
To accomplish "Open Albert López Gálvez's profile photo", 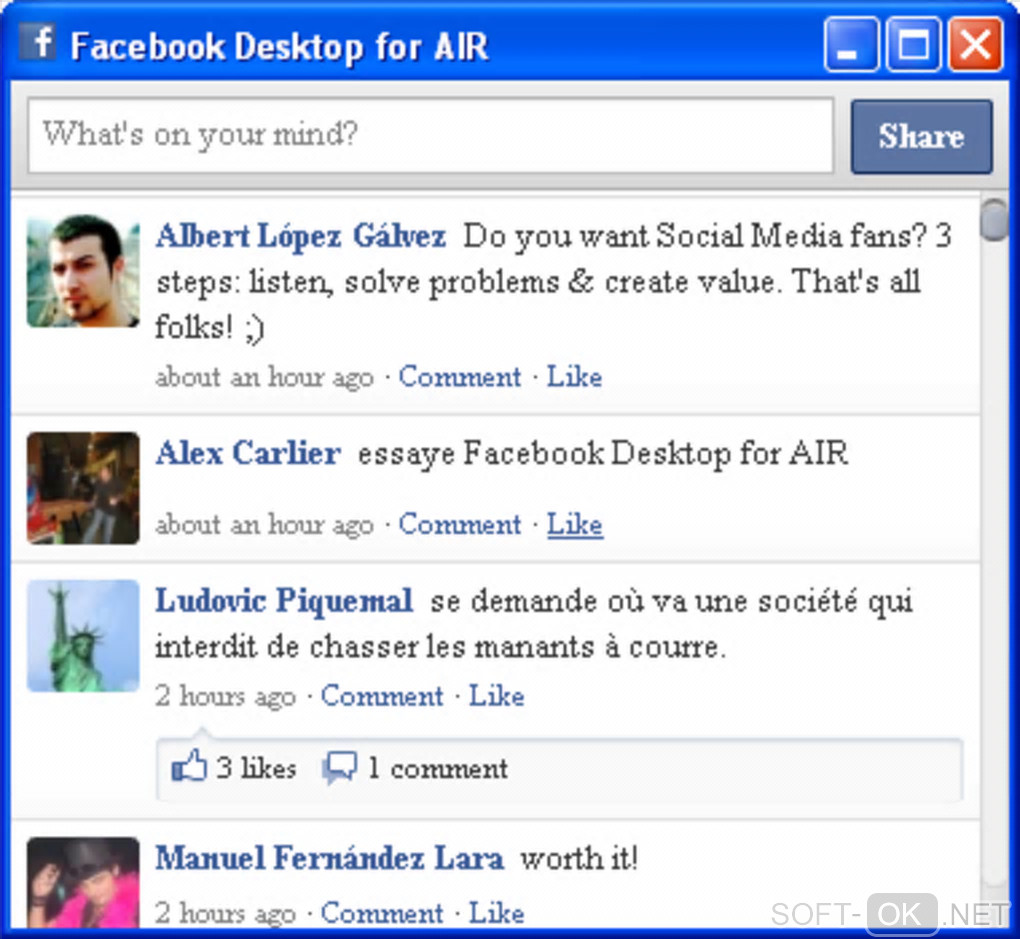I will coord(83,271).
